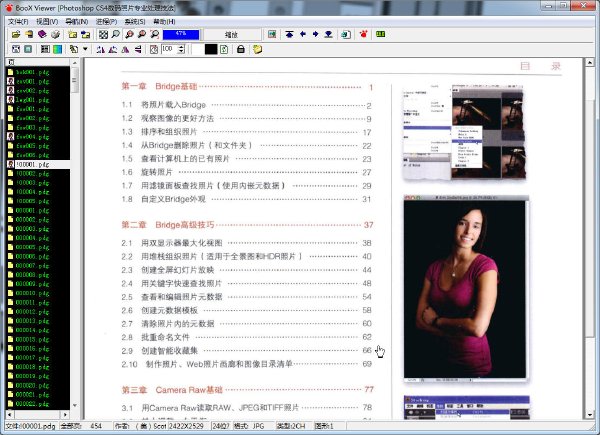Image resolution: width=600 pixels, height=435 pixels.
Task: Go to next page with right arrow
Action: tap(315, 34)
